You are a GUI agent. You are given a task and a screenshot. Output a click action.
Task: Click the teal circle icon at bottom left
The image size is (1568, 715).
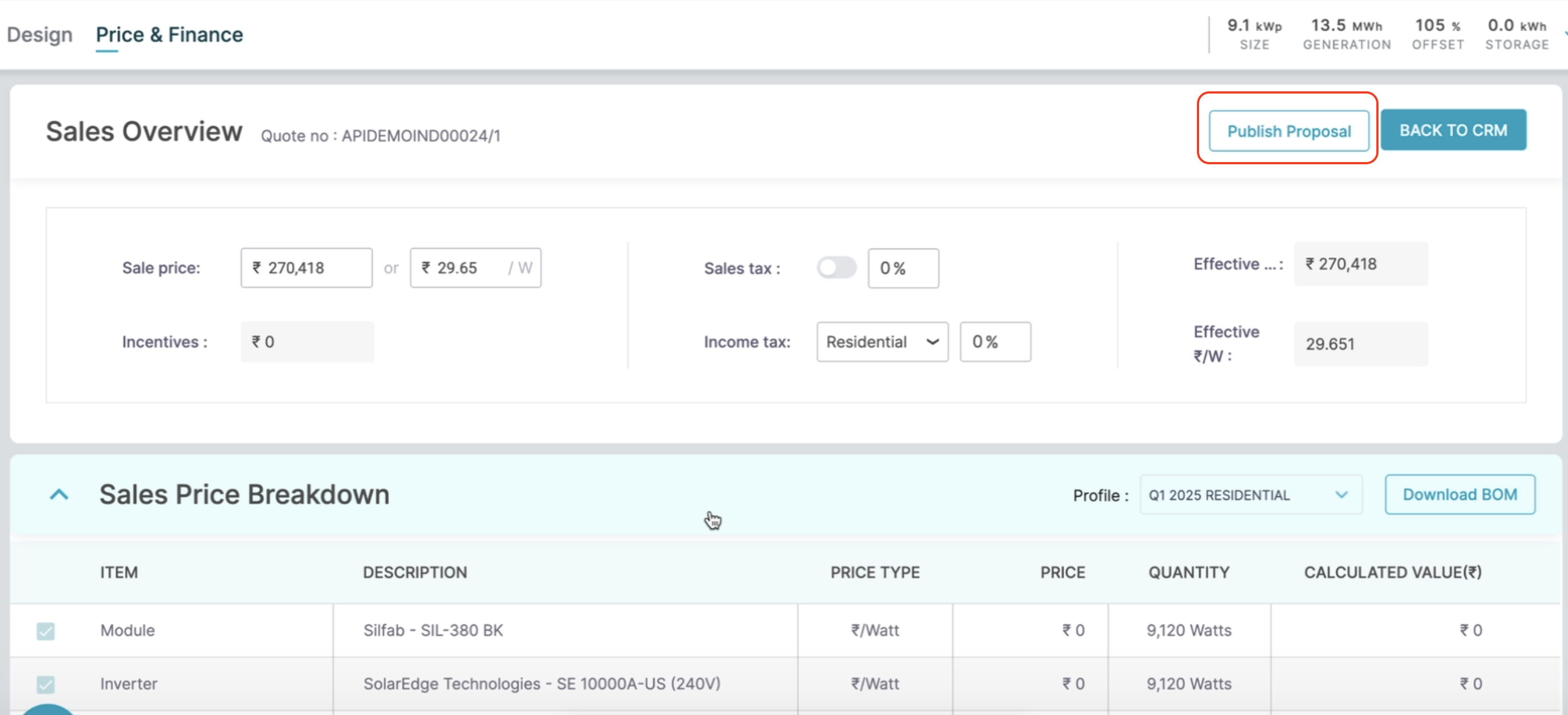(47, 709)
